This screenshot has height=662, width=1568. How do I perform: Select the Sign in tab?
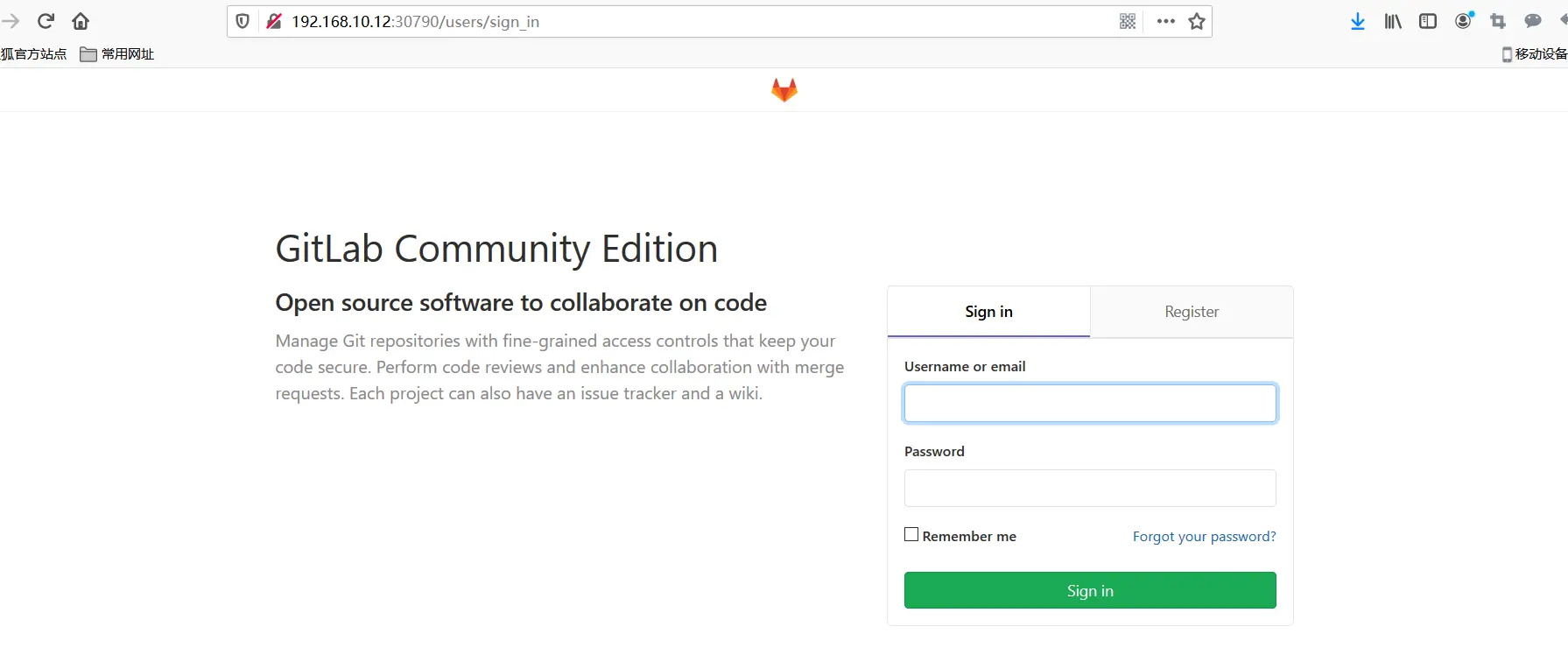tap(988, 312)
